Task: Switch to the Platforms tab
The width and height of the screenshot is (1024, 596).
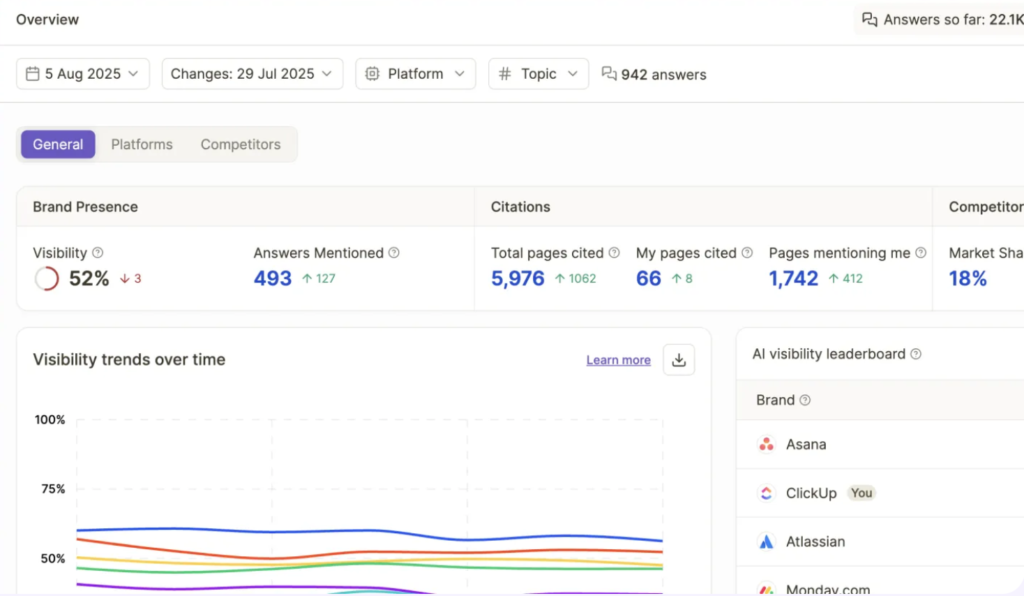Action: (x=142, y=144)
